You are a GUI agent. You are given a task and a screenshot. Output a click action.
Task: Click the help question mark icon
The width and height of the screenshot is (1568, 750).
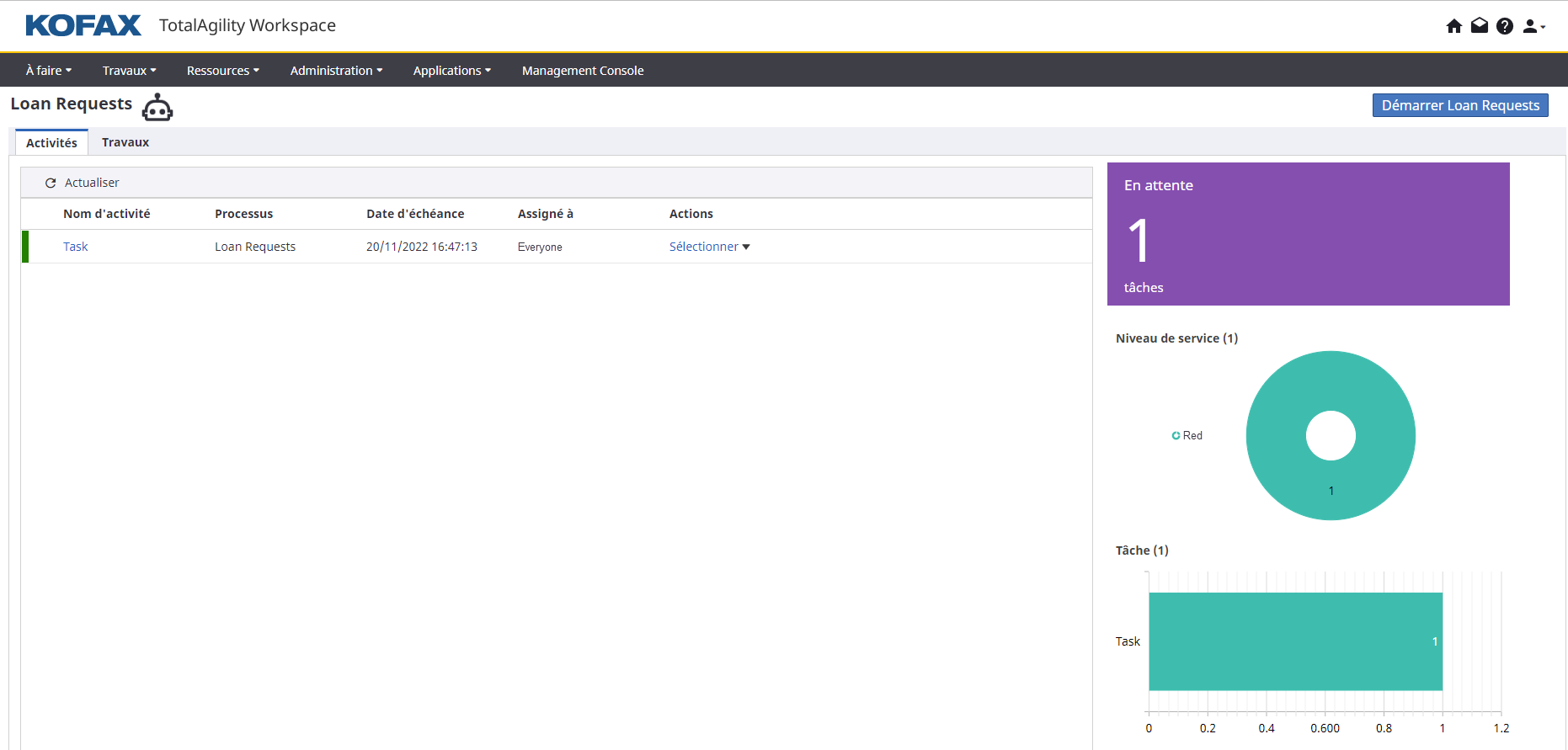point(1505,26)
